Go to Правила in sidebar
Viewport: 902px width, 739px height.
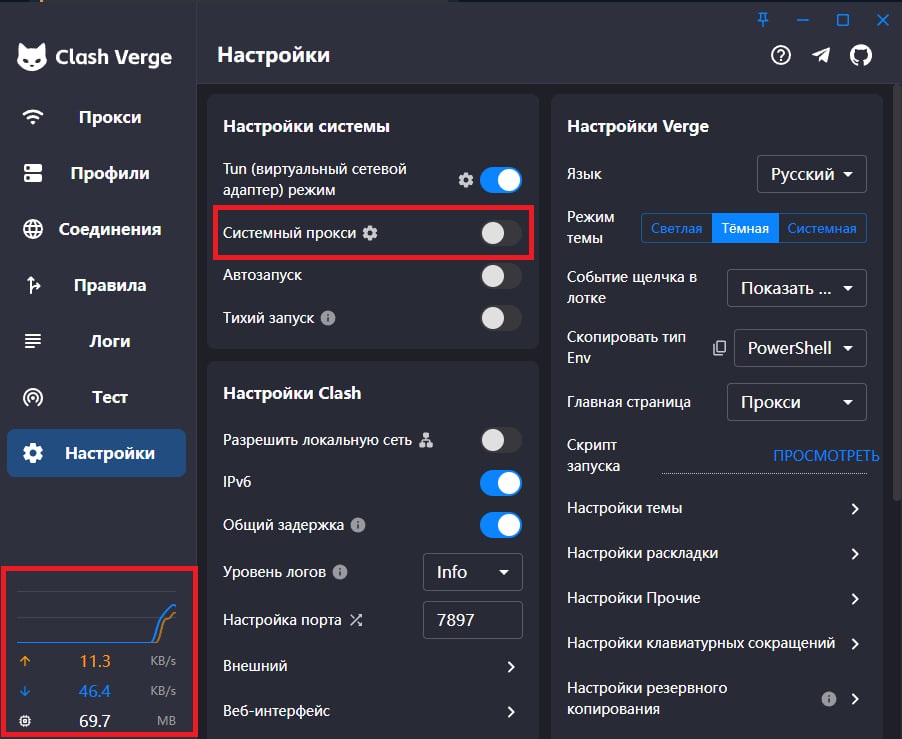96,285
